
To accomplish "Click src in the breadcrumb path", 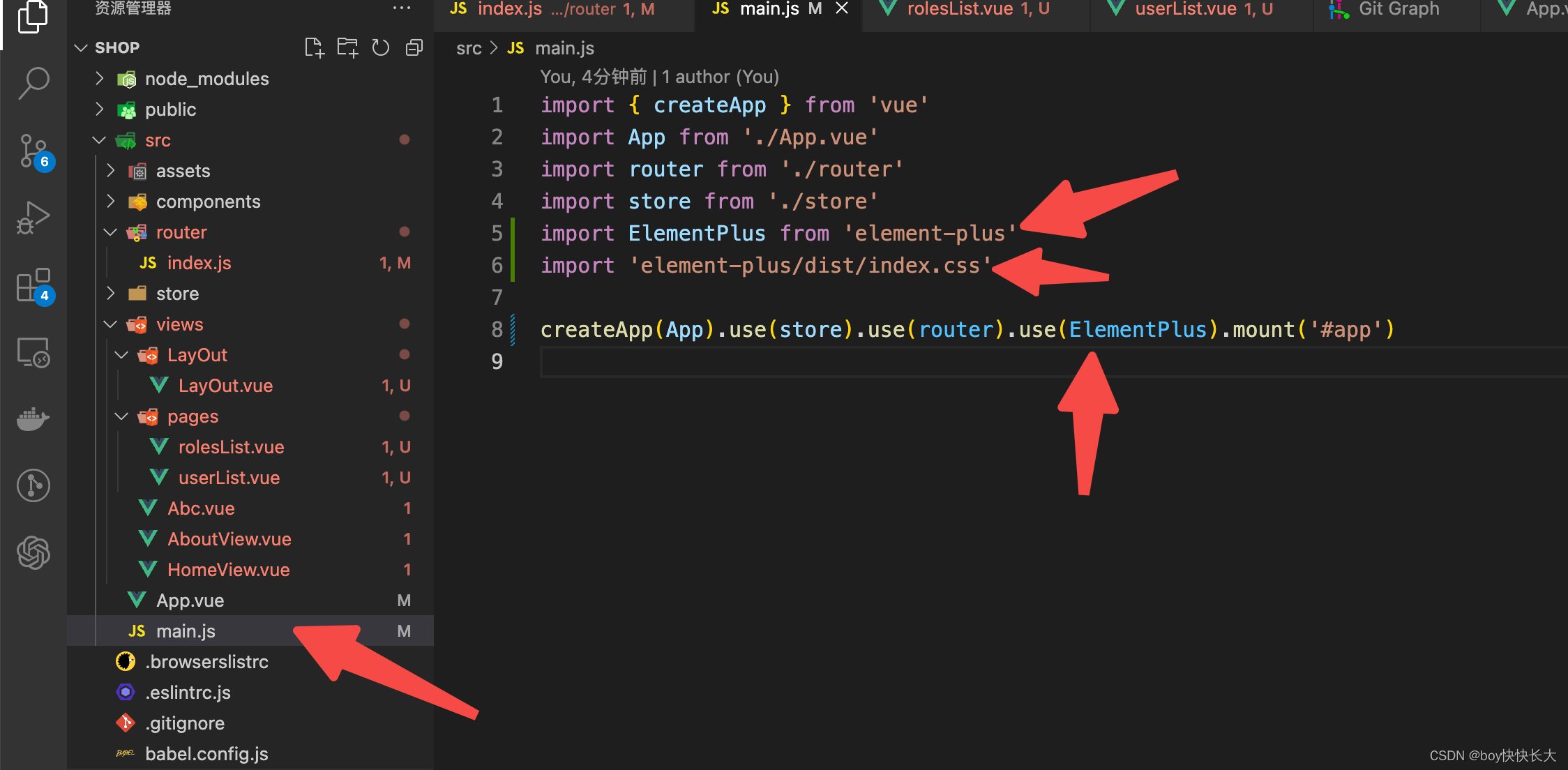I will pyautogui.click(x=469, y=48).
